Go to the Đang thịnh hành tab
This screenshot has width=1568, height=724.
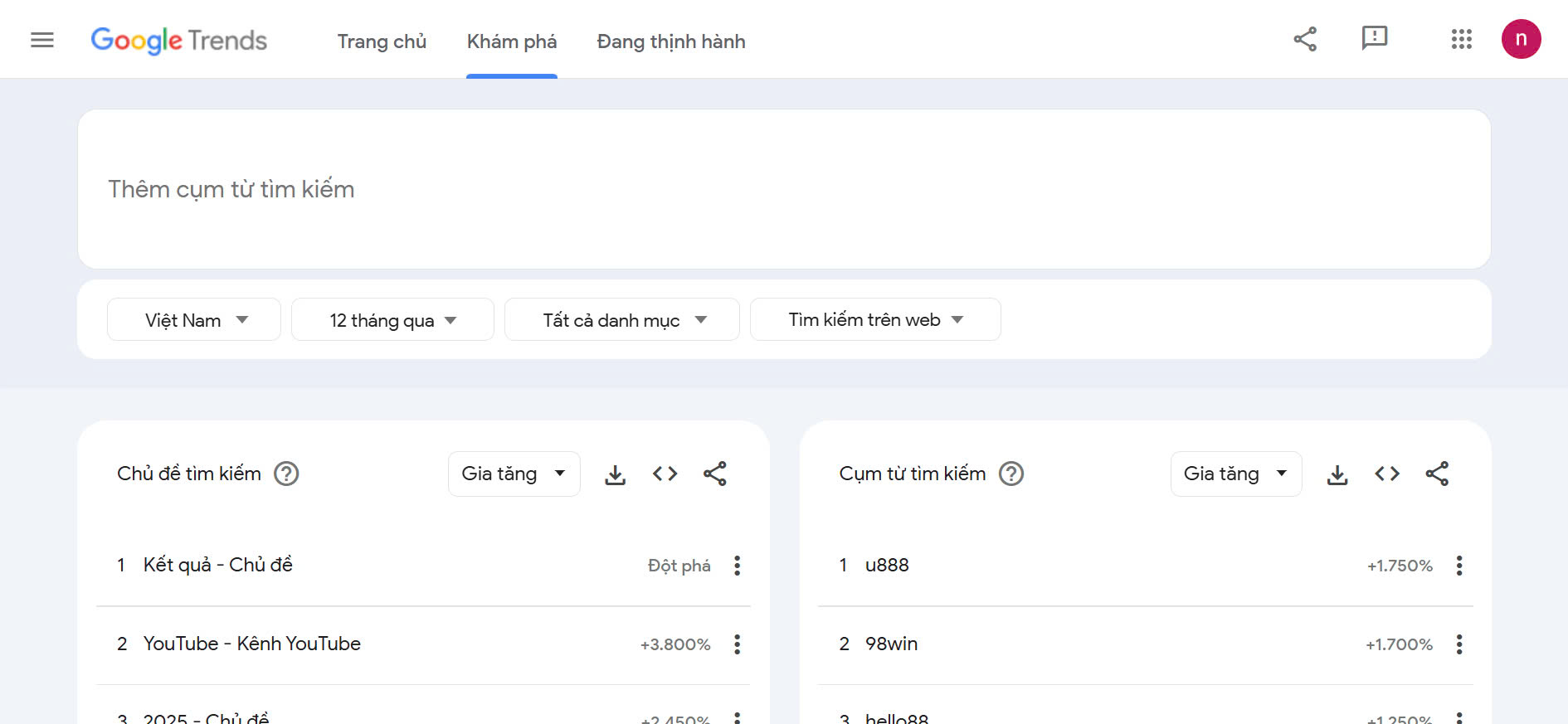click(670, 41)
